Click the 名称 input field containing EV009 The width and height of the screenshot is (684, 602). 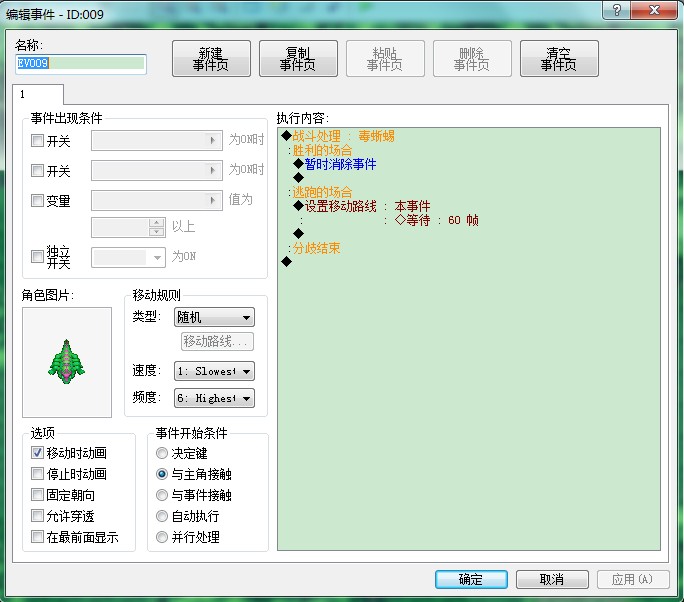pyautogui.click(x=81, y=64)
